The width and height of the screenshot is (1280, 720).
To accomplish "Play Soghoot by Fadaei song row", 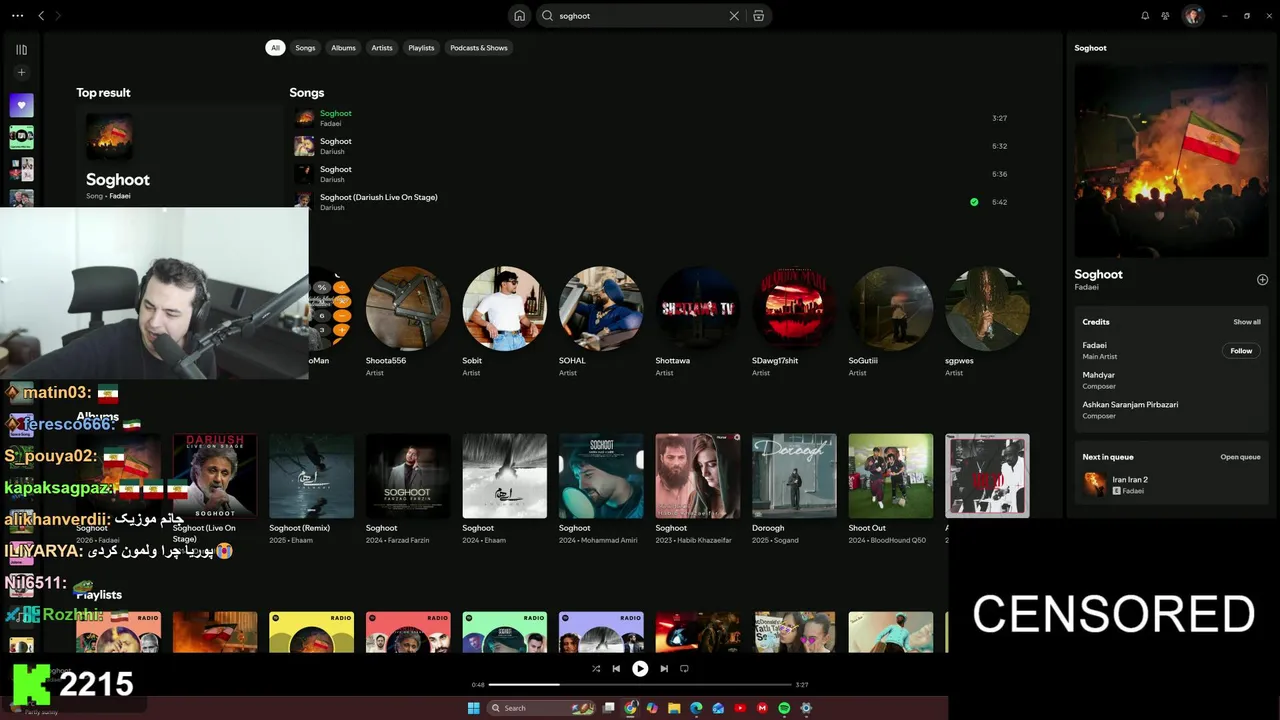I will click(x=650, y=118).
